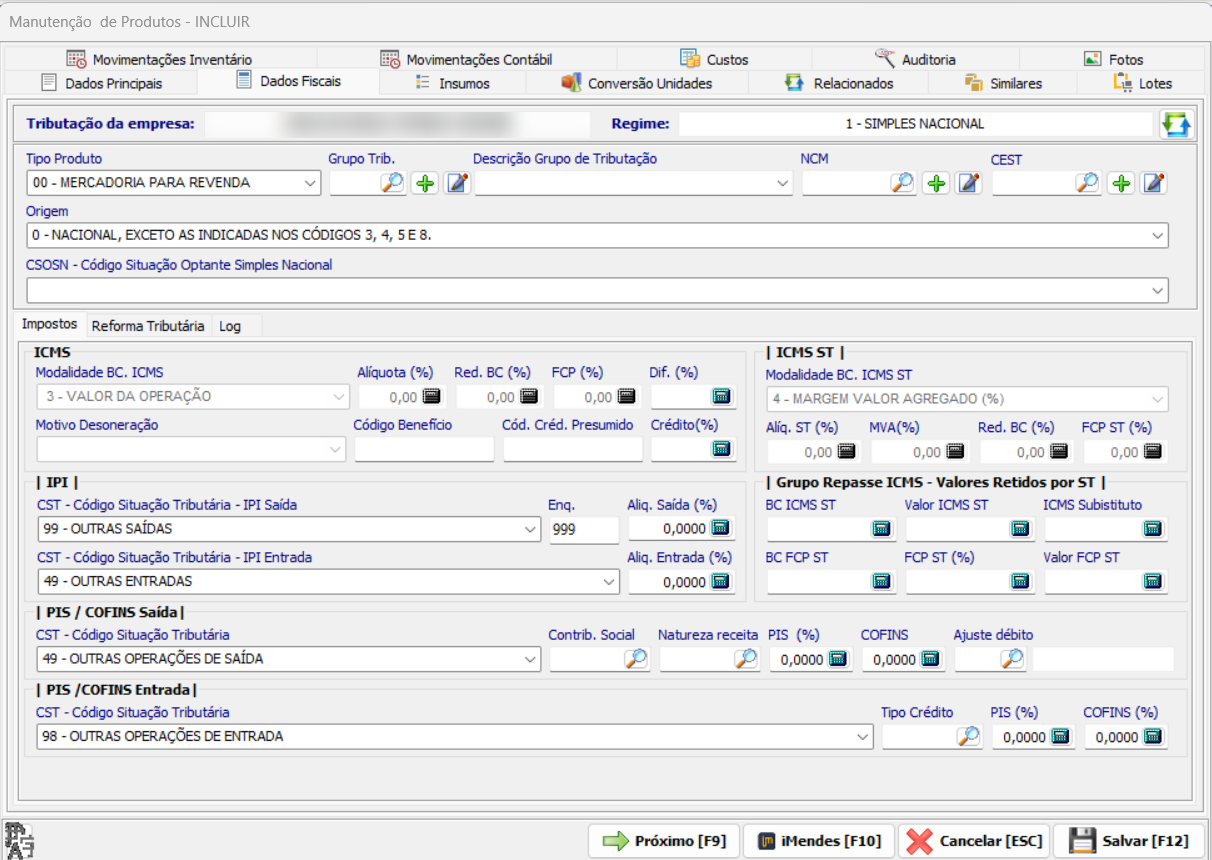Expand the Tipo Produto dropdown
The image size is (1212, 860).
(309, 183)
